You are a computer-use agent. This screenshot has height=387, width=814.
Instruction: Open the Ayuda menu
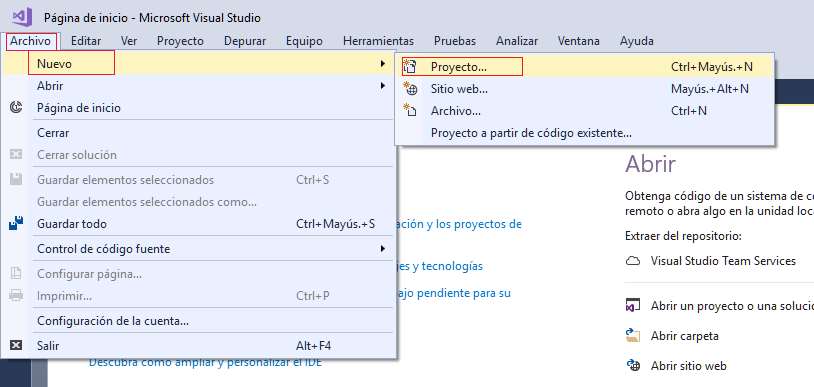tap(636, 41)
